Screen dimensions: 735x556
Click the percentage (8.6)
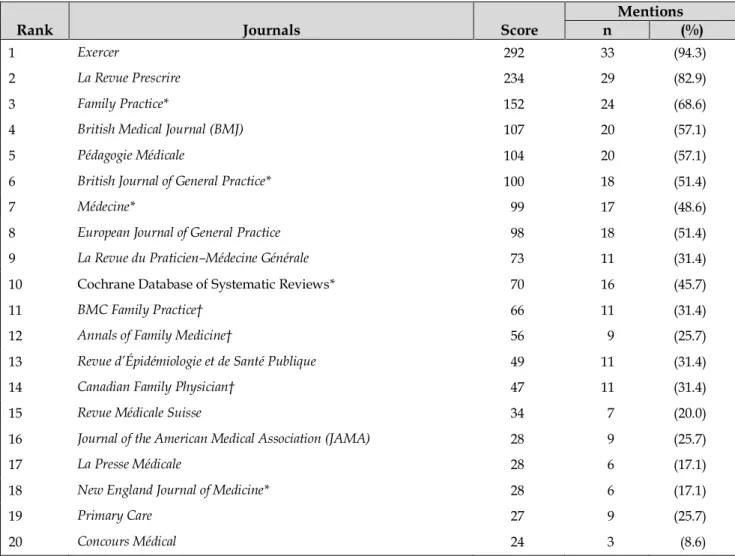point(693,542)
